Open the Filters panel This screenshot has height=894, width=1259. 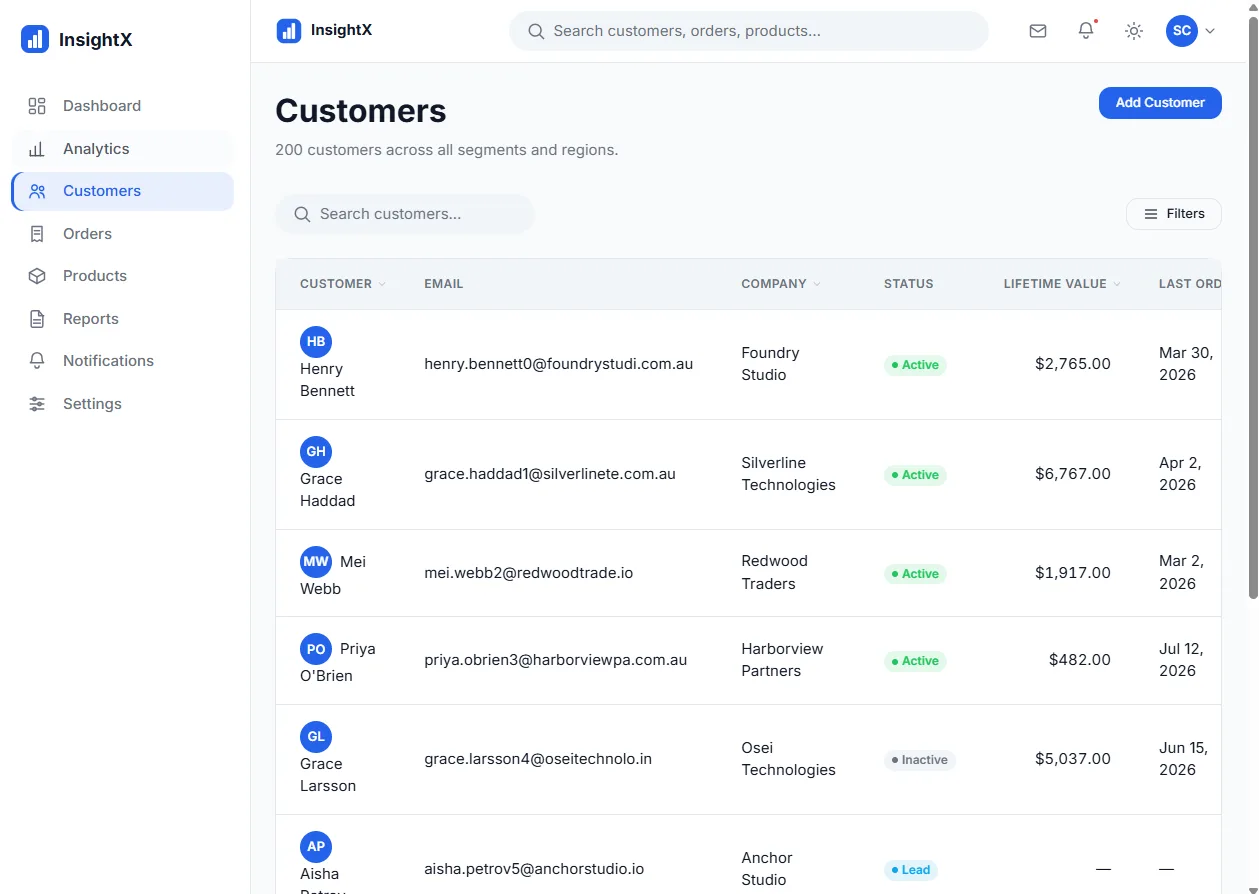click(1174, 214)
